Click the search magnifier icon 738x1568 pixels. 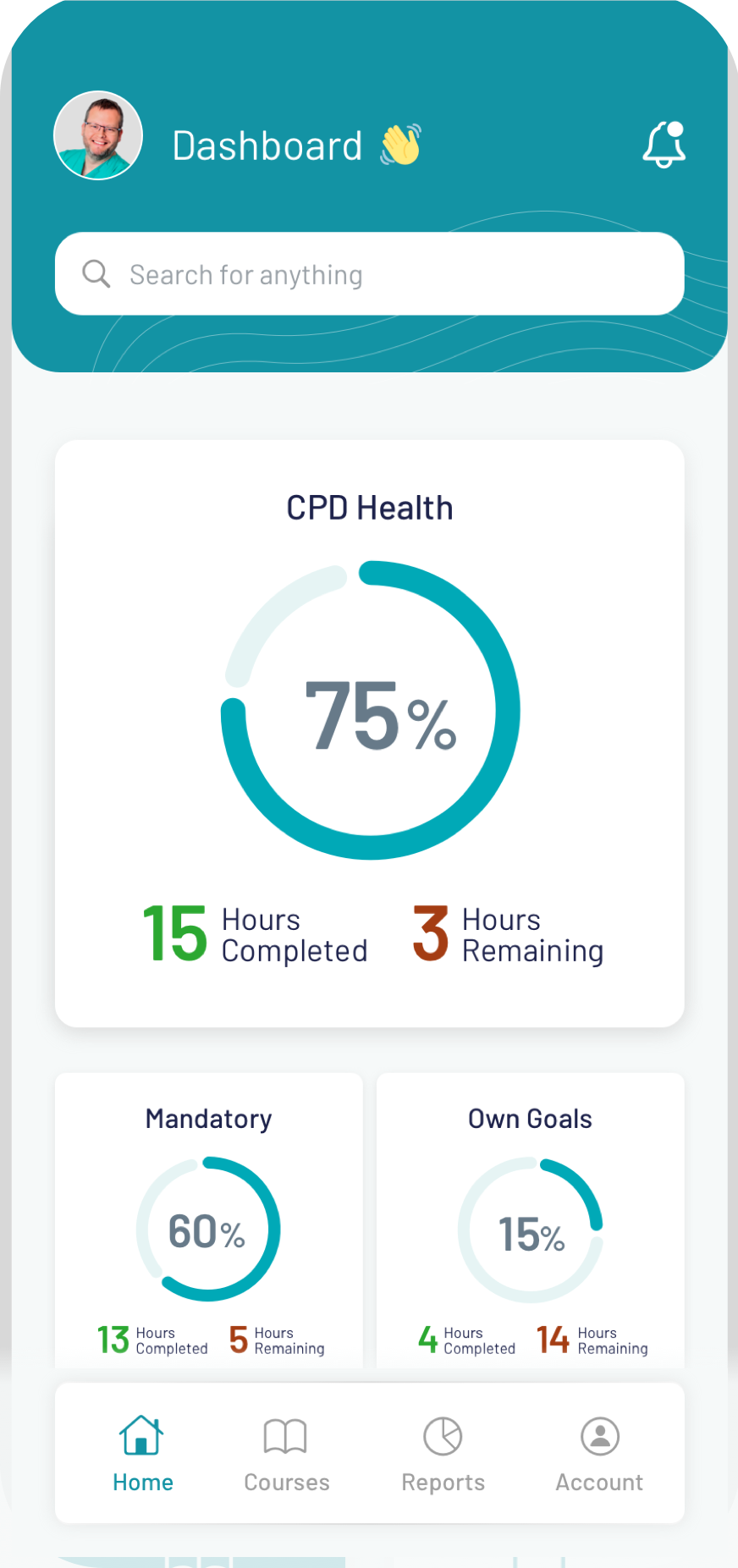click(96, 274)
